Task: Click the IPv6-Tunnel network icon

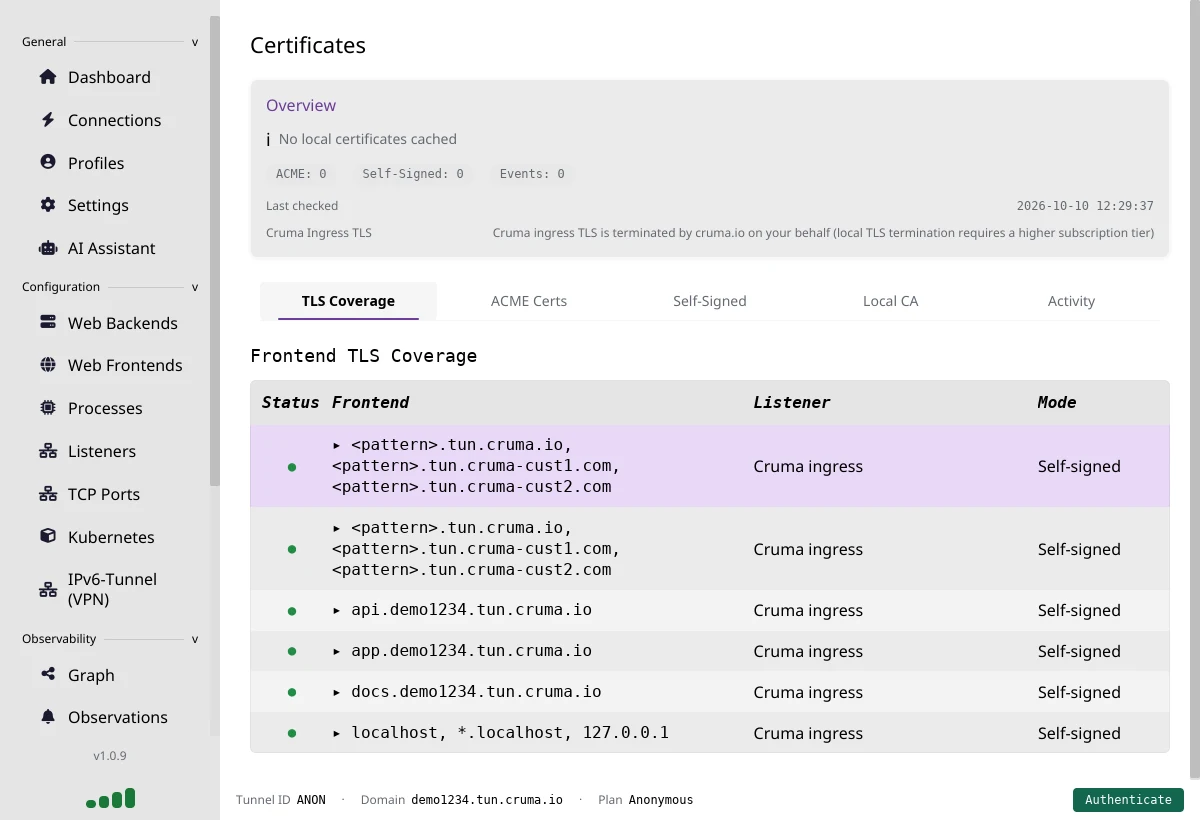Action: [x=48, y=589]
